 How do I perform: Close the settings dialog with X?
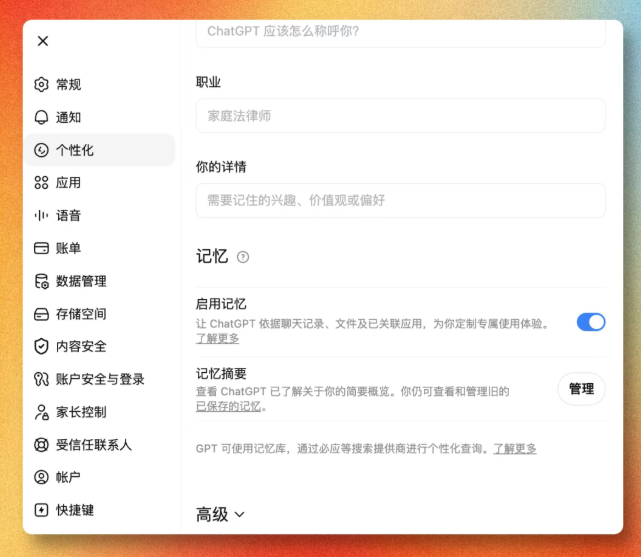(43, 41)
